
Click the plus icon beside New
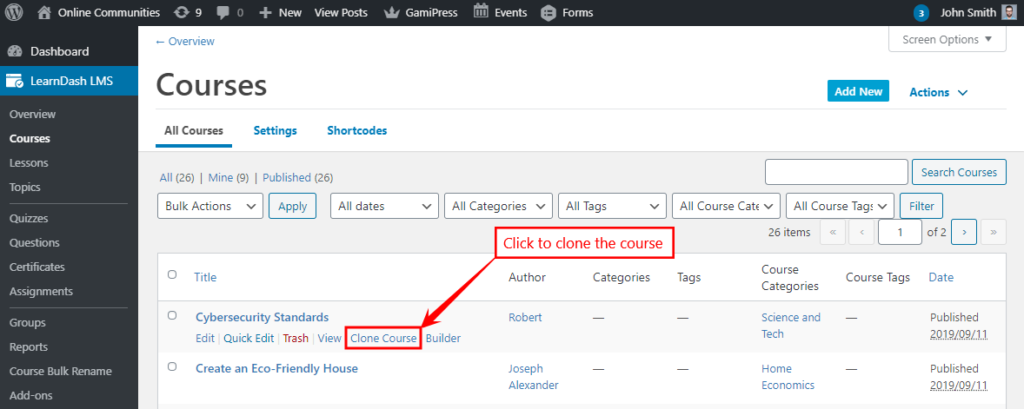[x=265, y=12]
